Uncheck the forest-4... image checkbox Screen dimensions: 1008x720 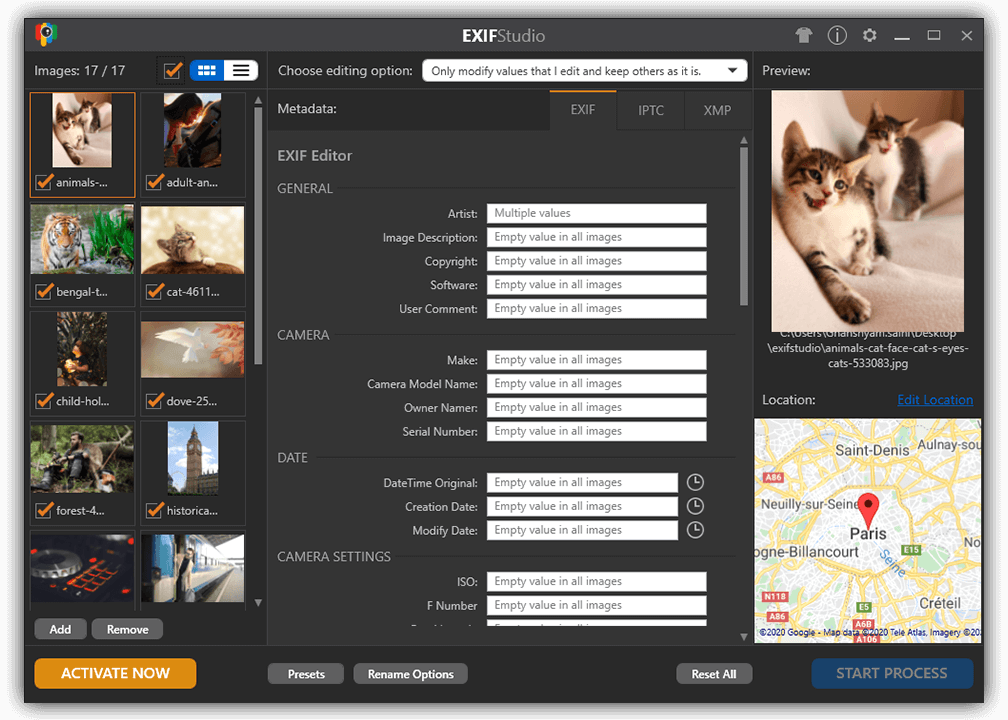tap(44, 510)
